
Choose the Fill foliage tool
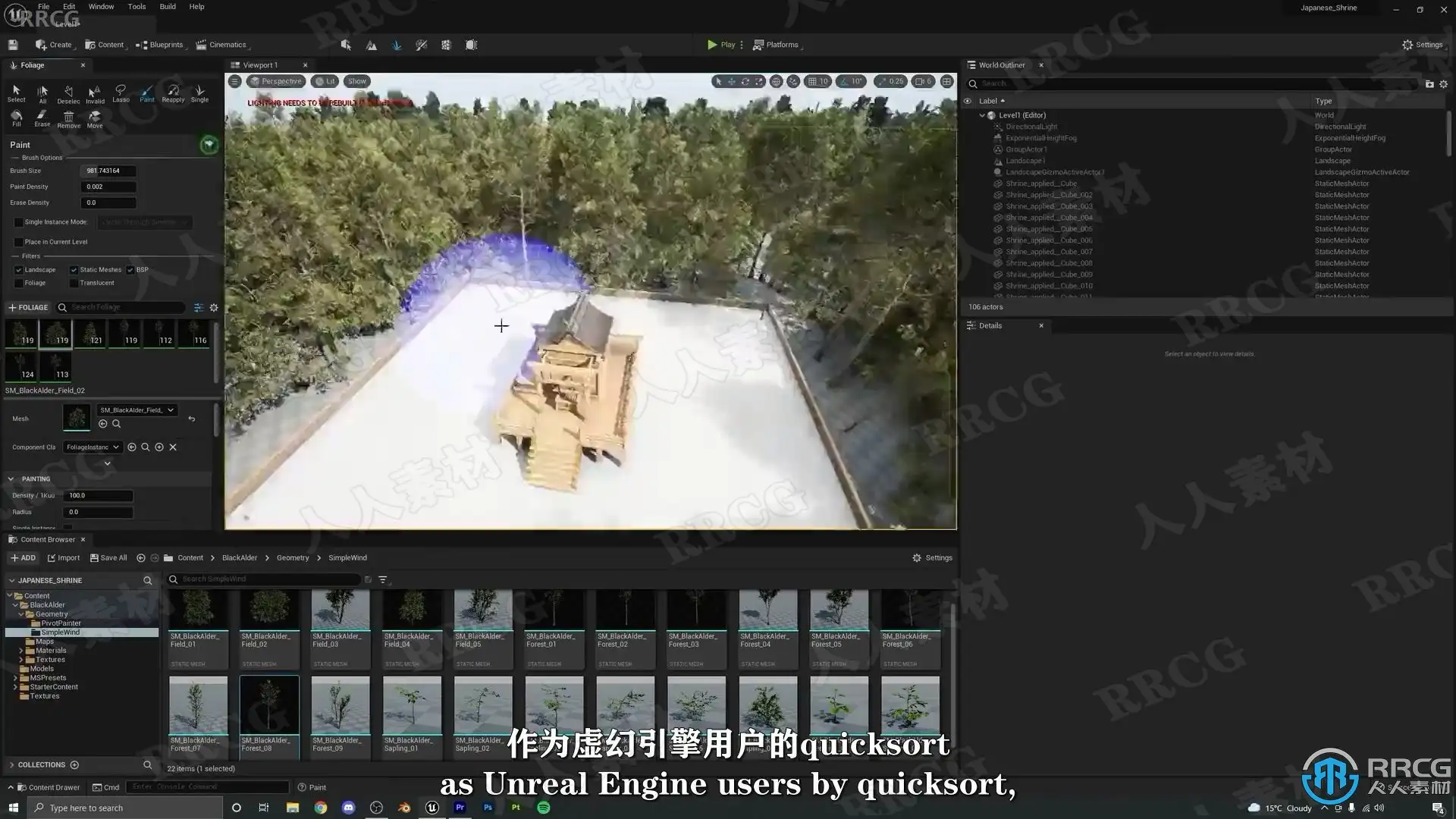pos(17,118)
